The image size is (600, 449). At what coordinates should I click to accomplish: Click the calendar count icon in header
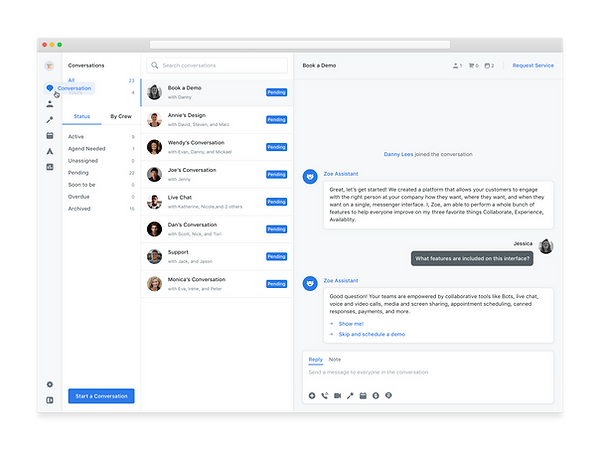coord(487,66)
